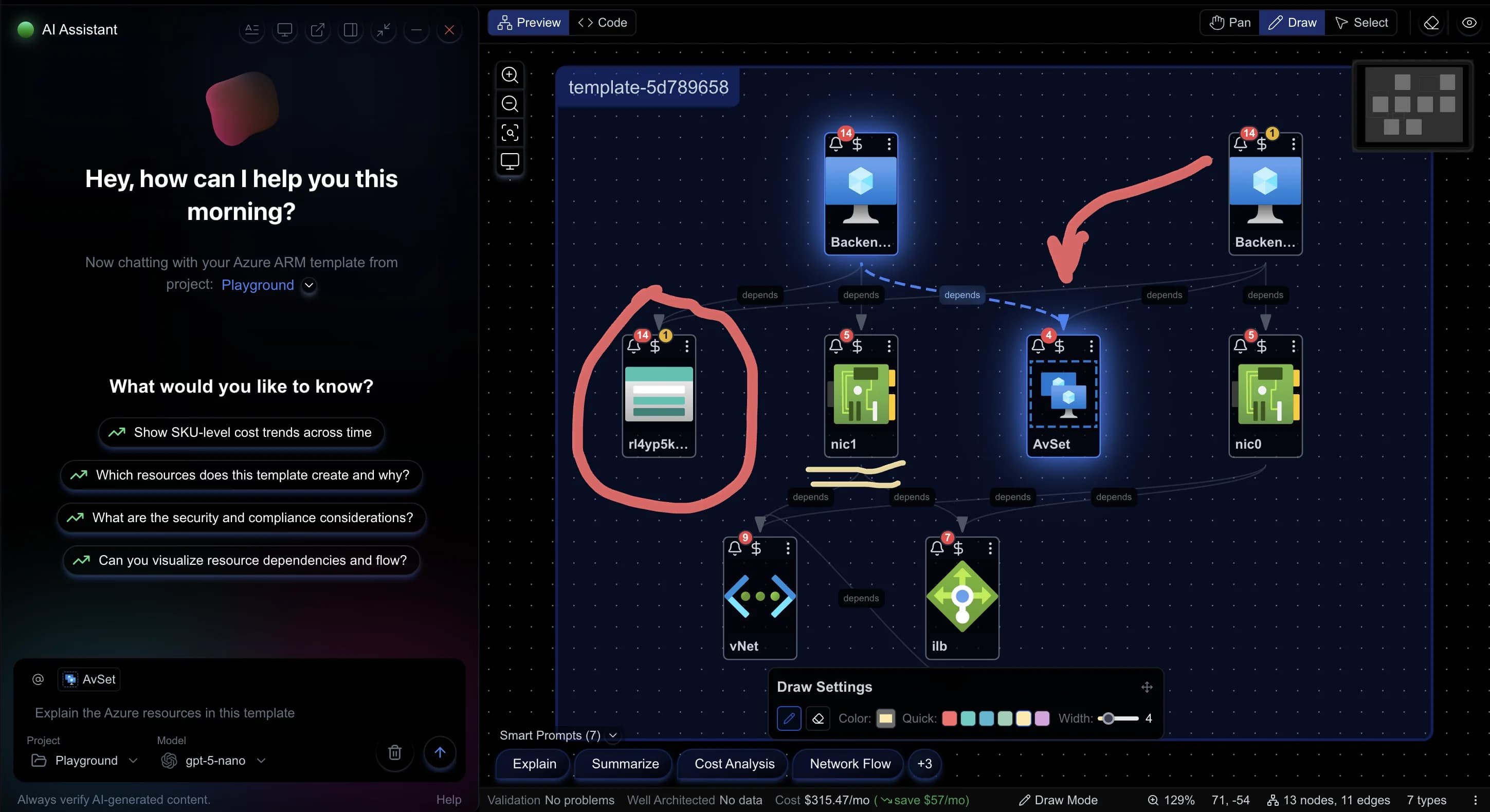Click the collapse arrows icon in assistant header

(x=384, y=29)
